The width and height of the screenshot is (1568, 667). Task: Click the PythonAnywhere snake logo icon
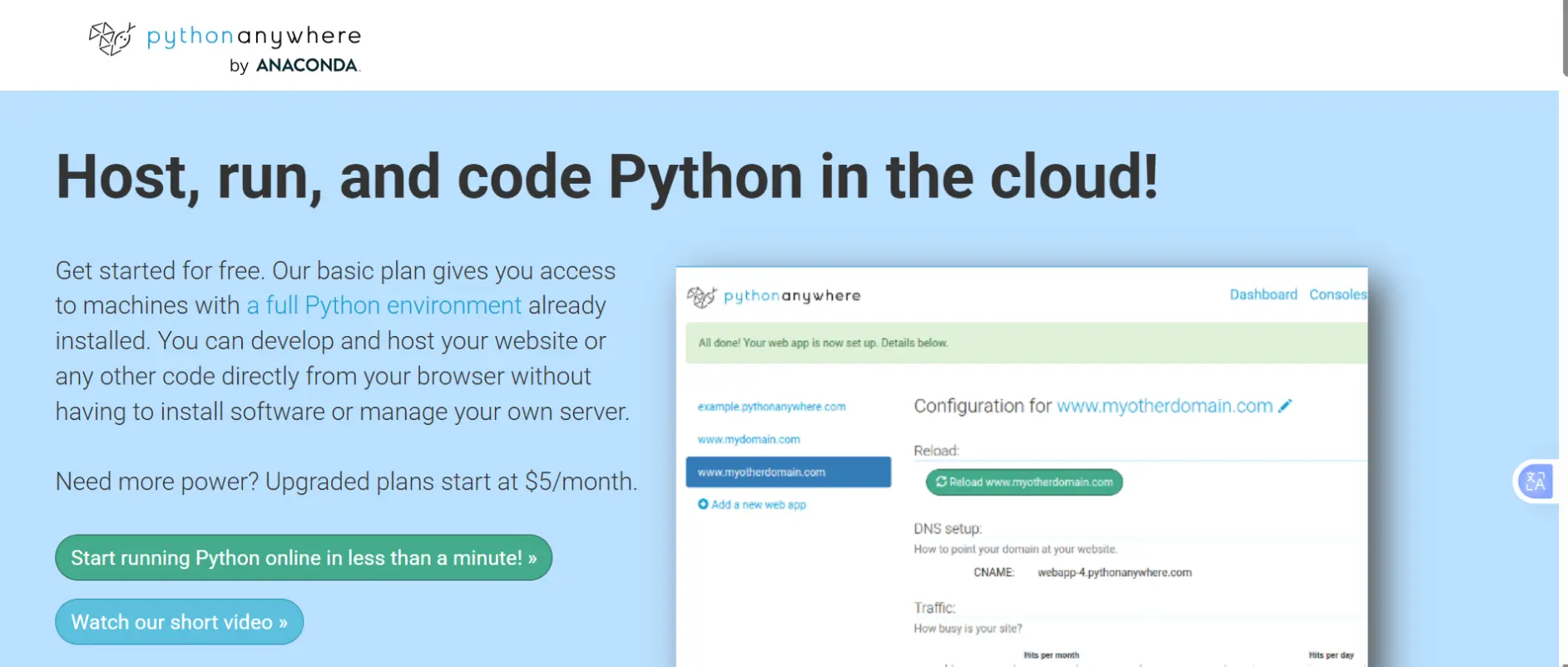[111, 38]
